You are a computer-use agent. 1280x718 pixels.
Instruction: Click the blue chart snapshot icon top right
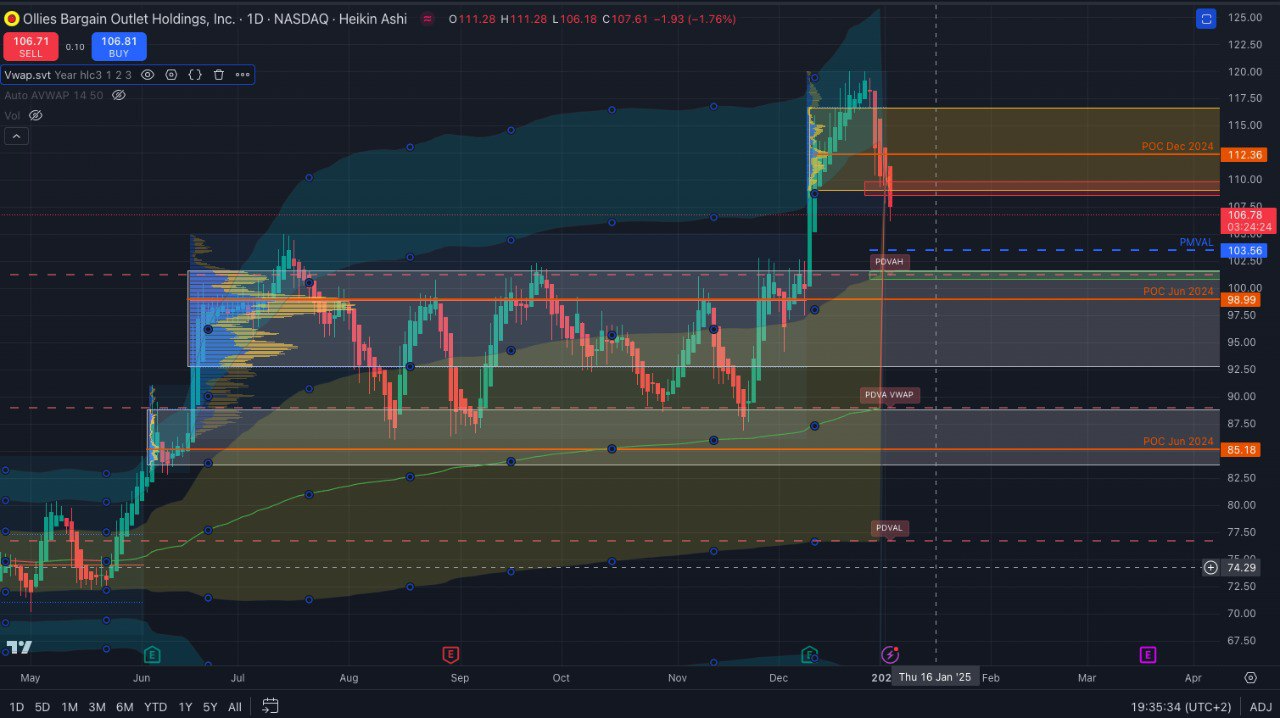pyautogui.click(x=1206, y=19)
